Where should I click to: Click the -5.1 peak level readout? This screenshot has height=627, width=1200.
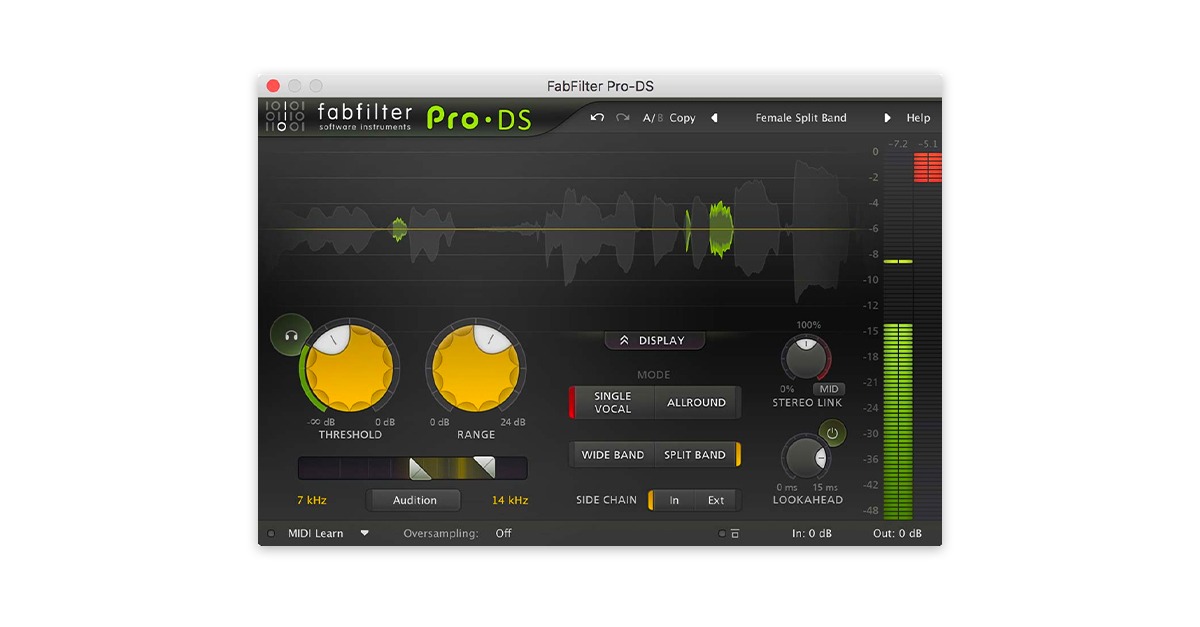coord(927,144)
